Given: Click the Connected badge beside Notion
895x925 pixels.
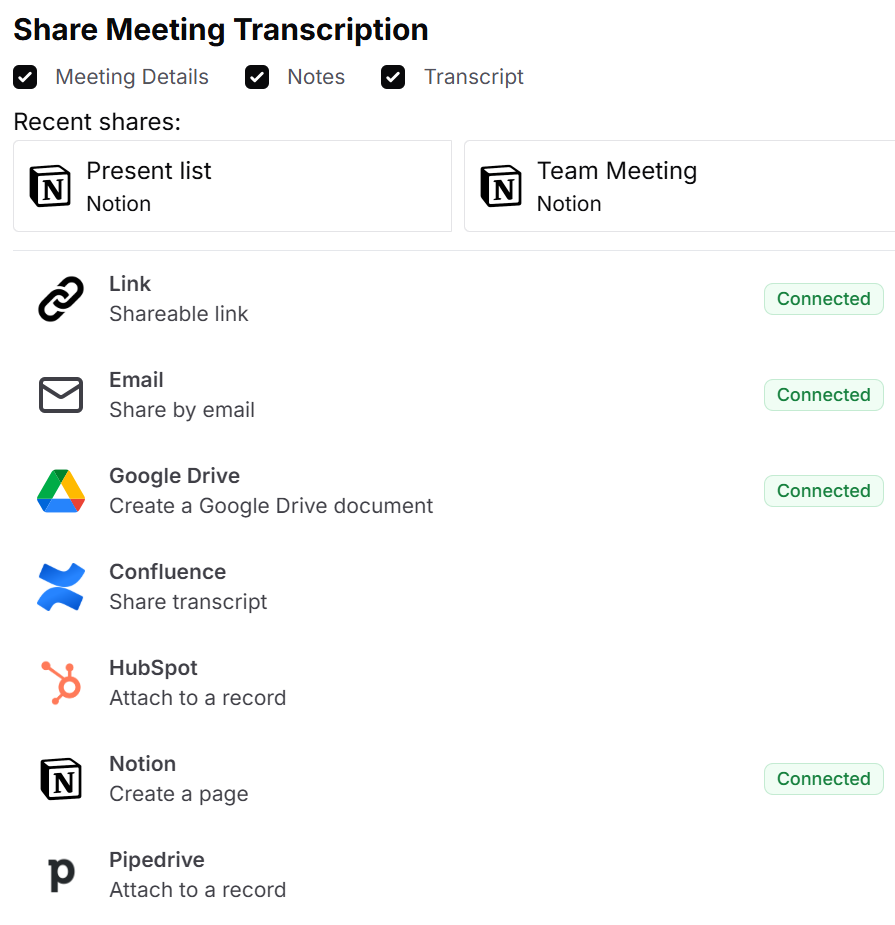Looking at the screenshot, I should (x=823, y=778).
